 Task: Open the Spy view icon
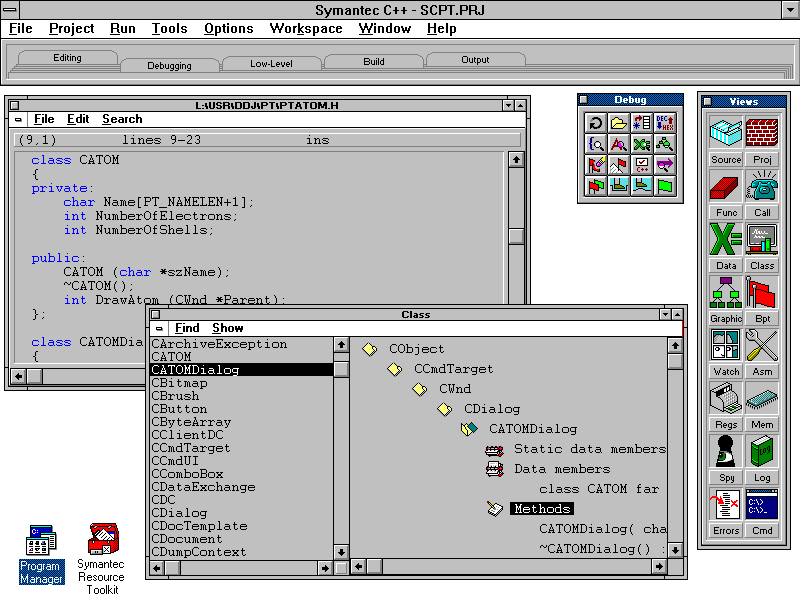tap(726, 451)
